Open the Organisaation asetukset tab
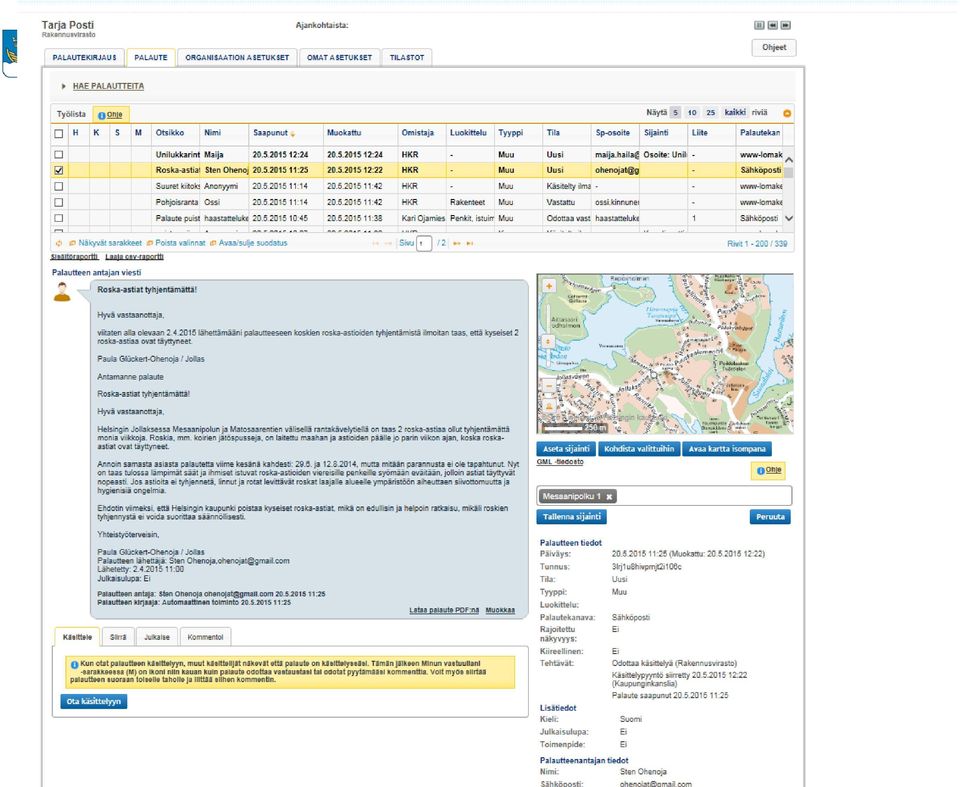 pyautogui.click(x=237, y=58)
